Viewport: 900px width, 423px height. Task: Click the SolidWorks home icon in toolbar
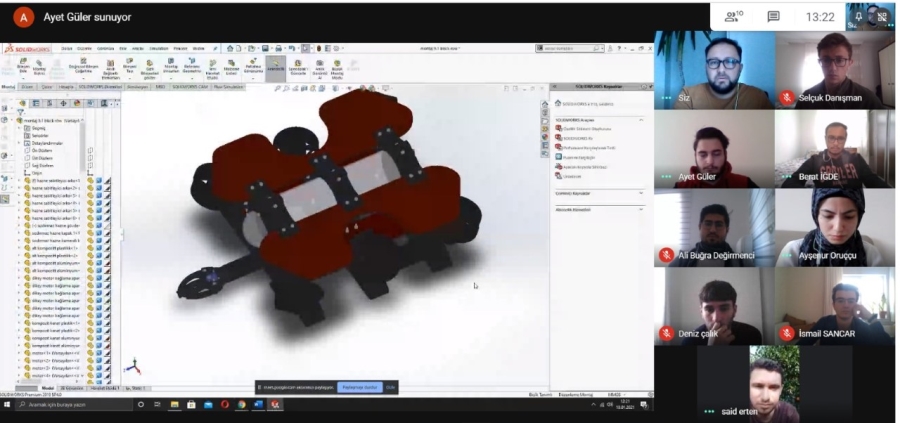point(230,49)
